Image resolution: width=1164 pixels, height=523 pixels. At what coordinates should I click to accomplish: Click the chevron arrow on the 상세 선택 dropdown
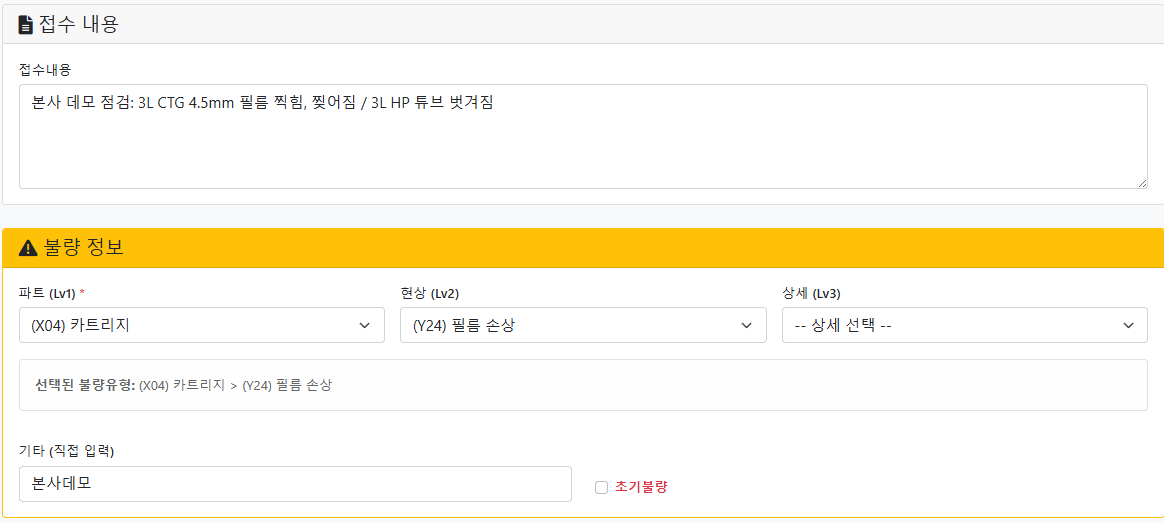(x=1128, y=325)
